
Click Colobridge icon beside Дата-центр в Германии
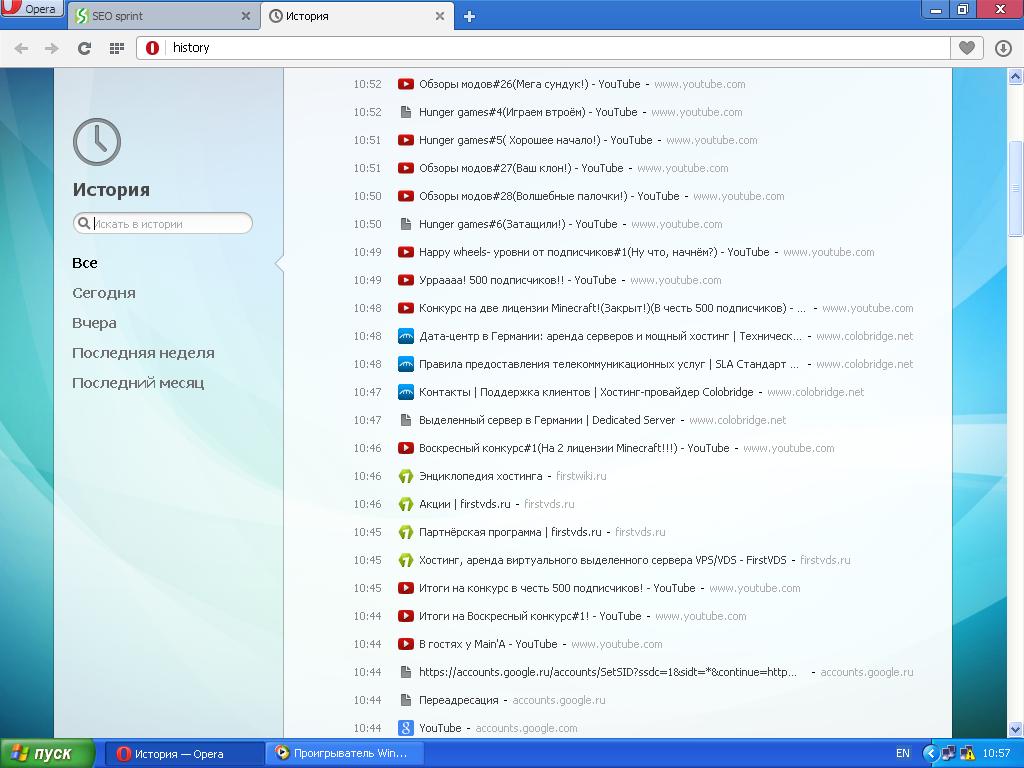coord(406,336)
